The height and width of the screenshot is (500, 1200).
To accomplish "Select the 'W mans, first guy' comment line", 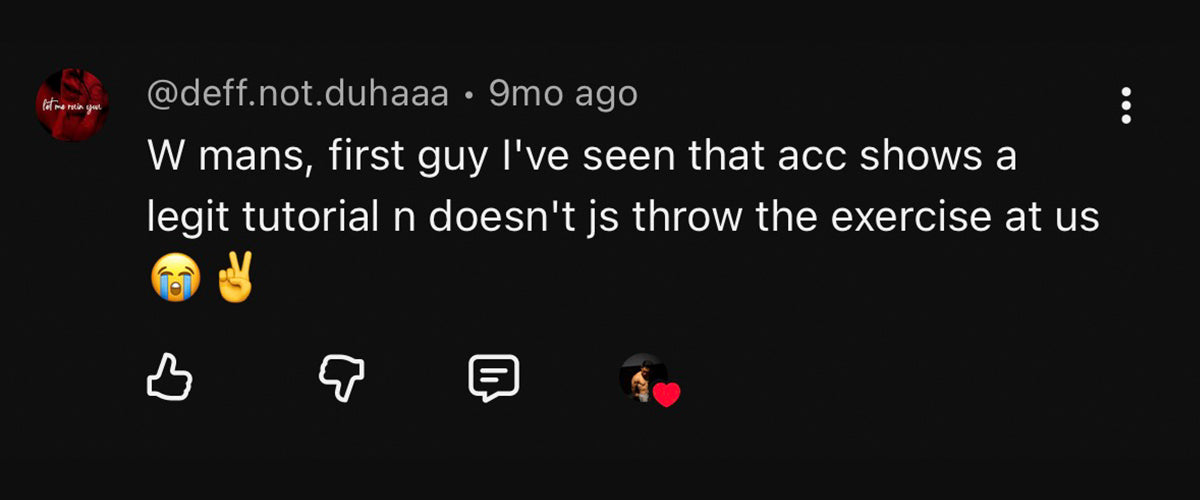I will coord(582,158).
